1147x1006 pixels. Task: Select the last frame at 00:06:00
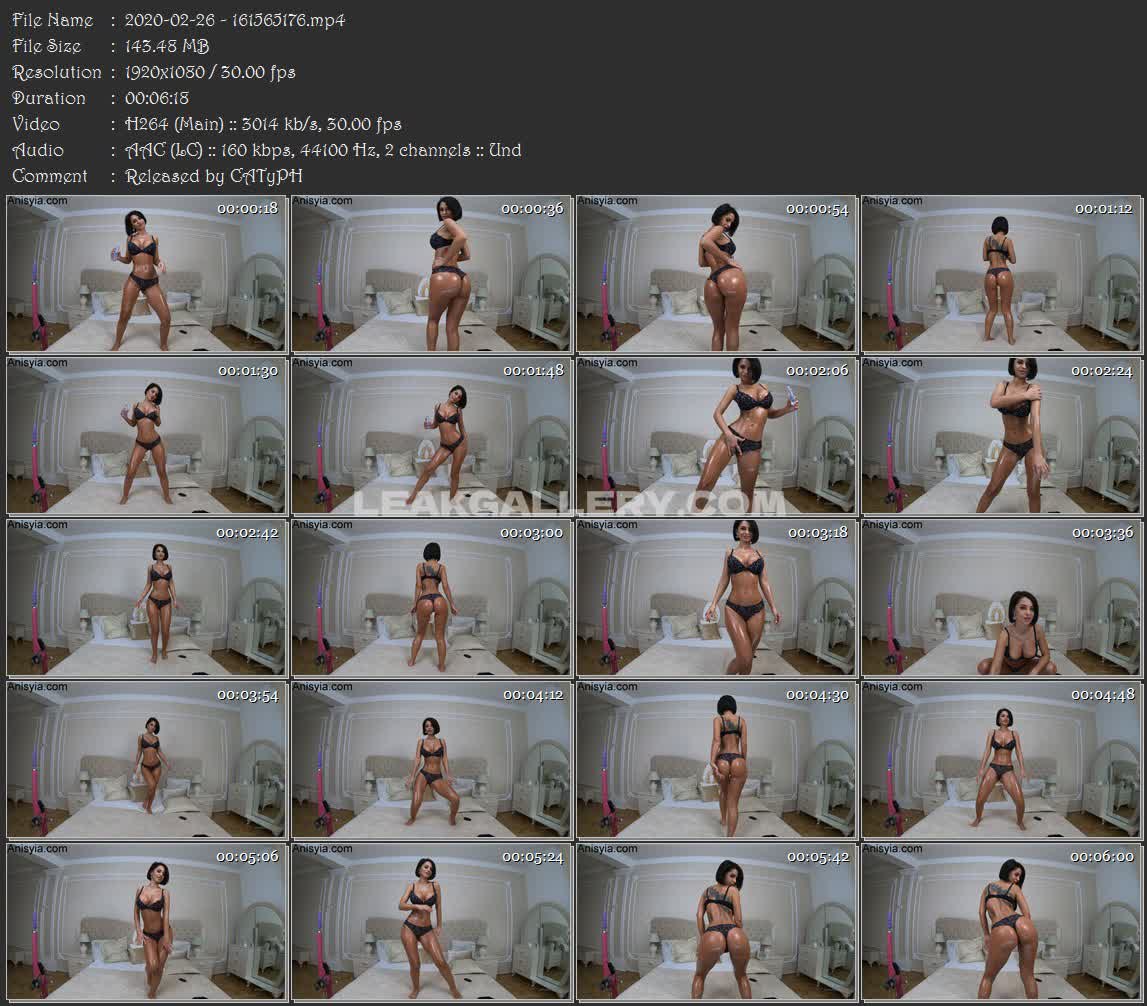1002,921
